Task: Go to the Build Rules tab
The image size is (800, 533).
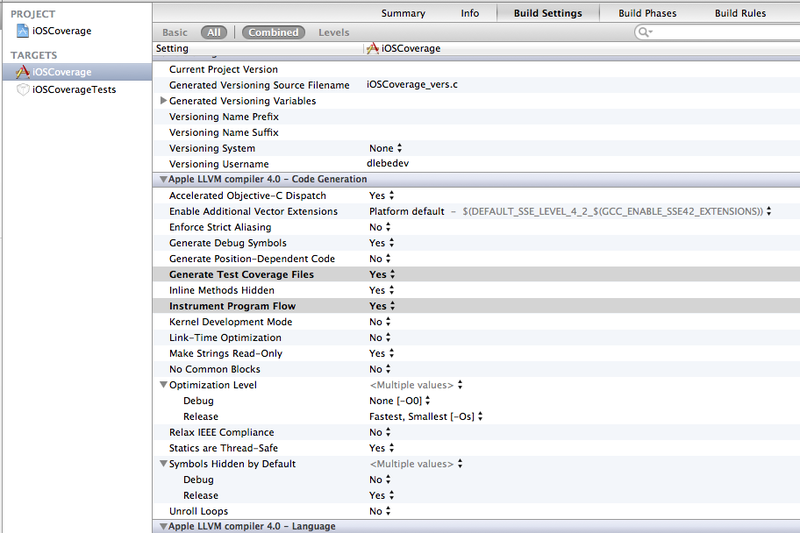Action: point(740,13)
